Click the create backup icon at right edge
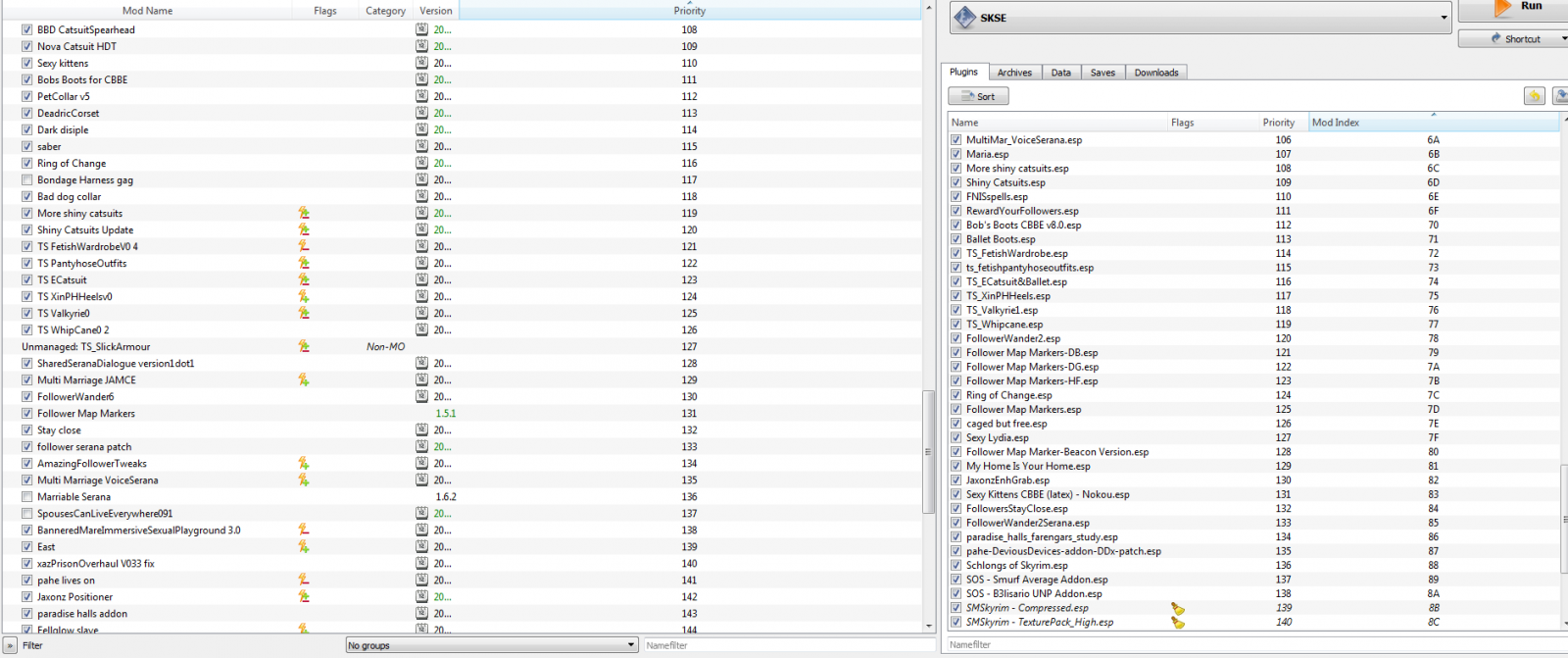The width and height of the screenshot is (1568, 658). point(1560,96)
